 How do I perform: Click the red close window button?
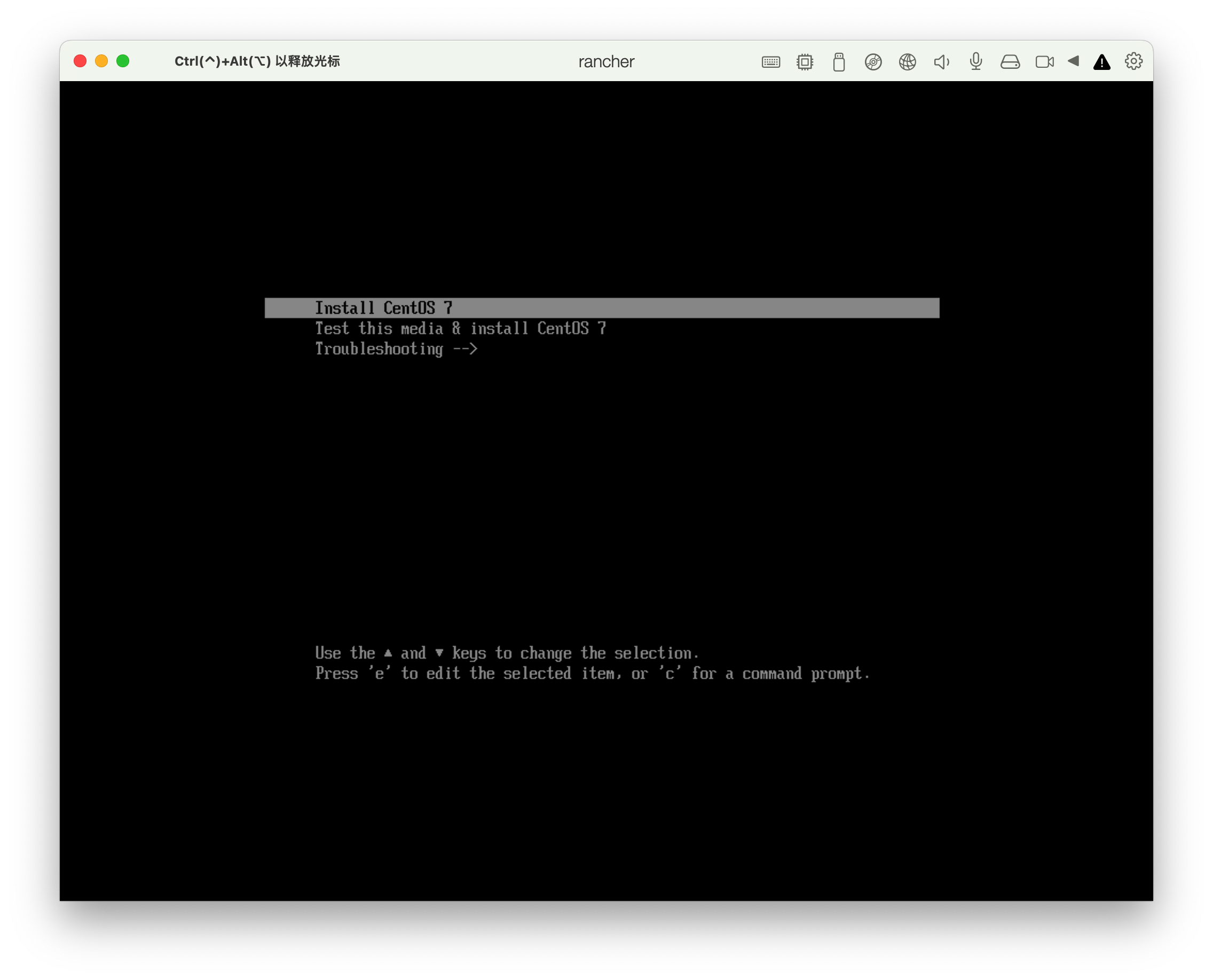[x=80, y=61]
